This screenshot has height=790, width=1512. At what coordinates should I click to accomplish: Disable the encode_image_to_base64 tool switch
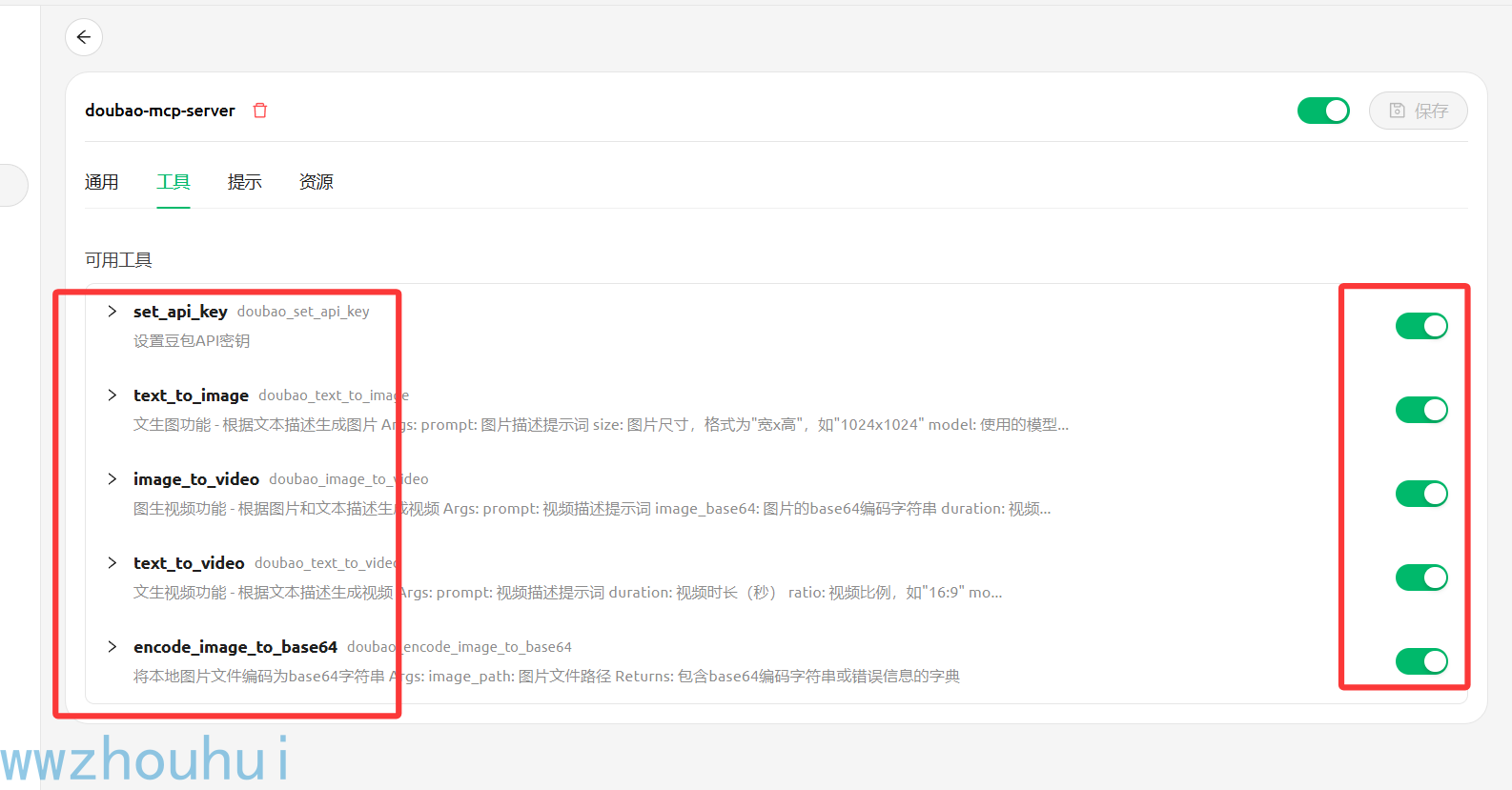click(1421, 661)
